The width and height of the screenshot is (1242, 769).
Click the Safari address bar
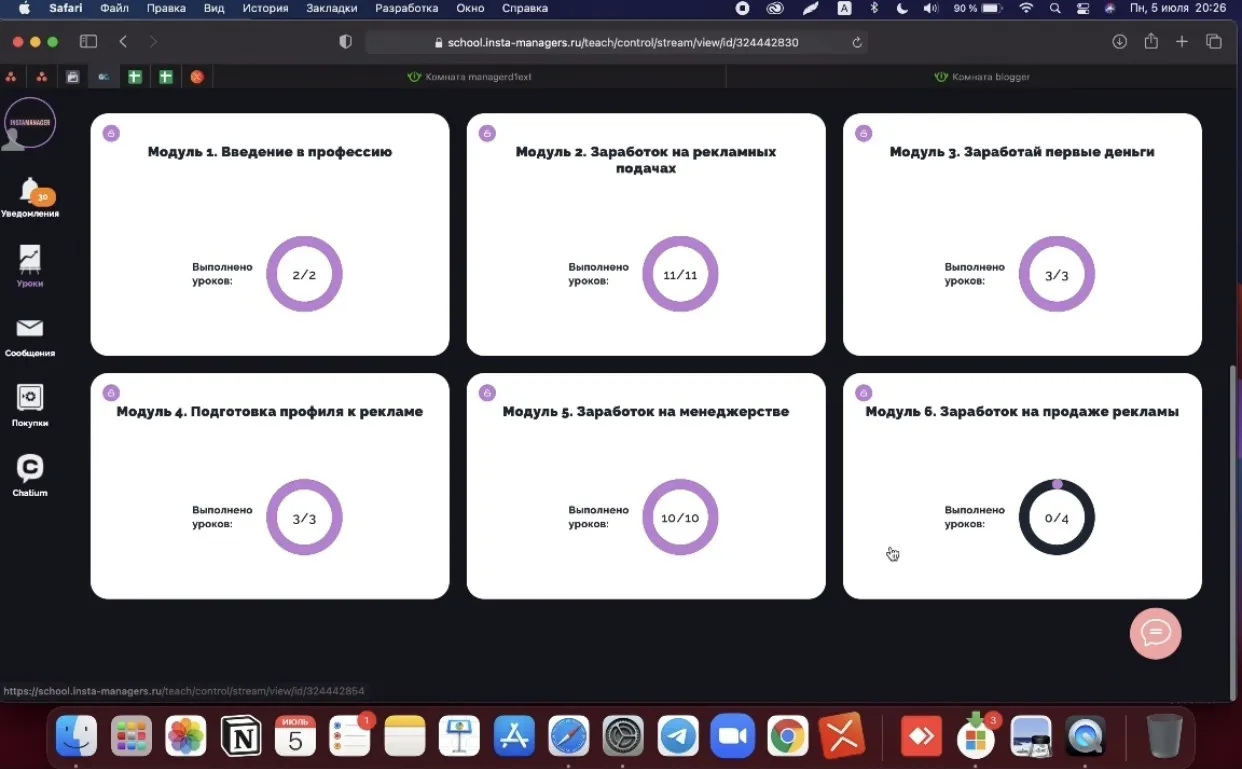tap(615, 42)
